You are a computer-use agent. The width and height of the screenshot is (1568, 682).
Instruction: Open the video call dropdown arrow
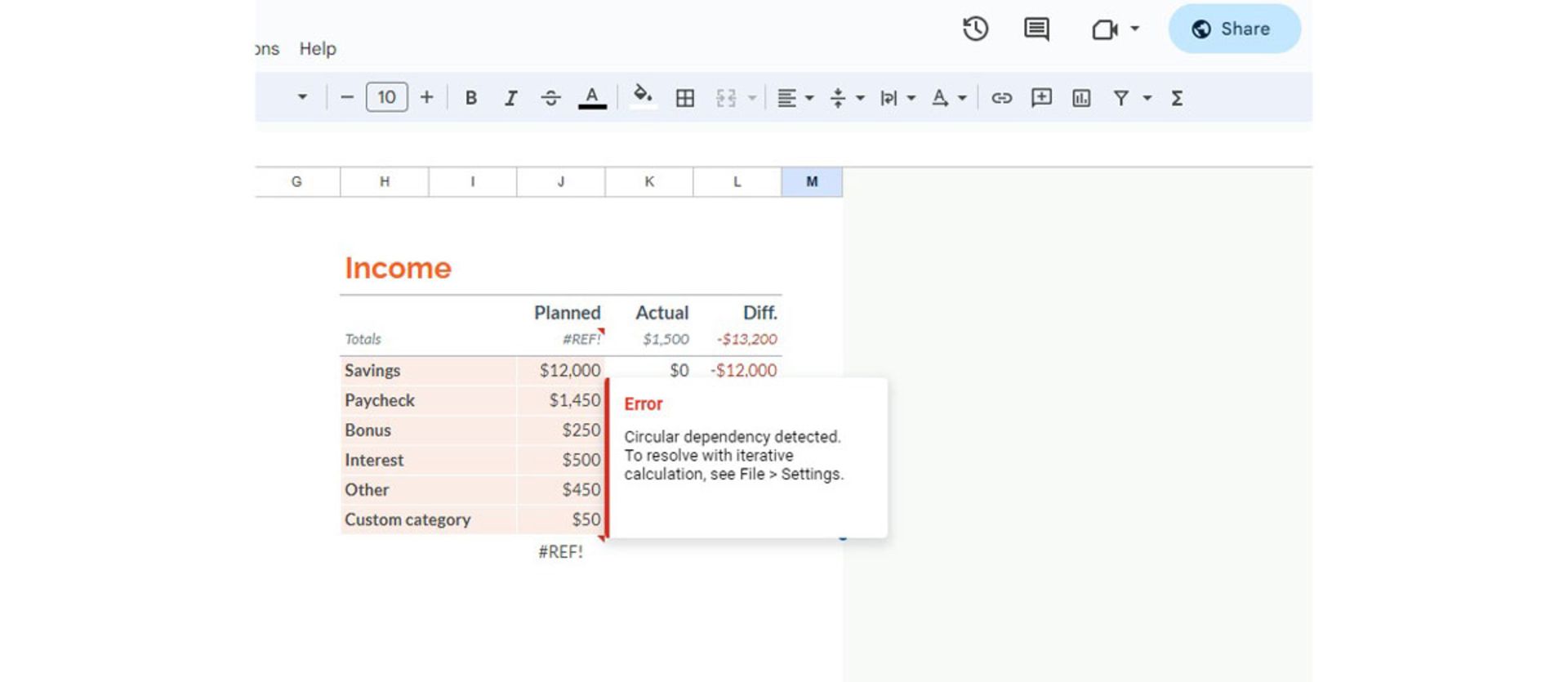(1134, 29)
